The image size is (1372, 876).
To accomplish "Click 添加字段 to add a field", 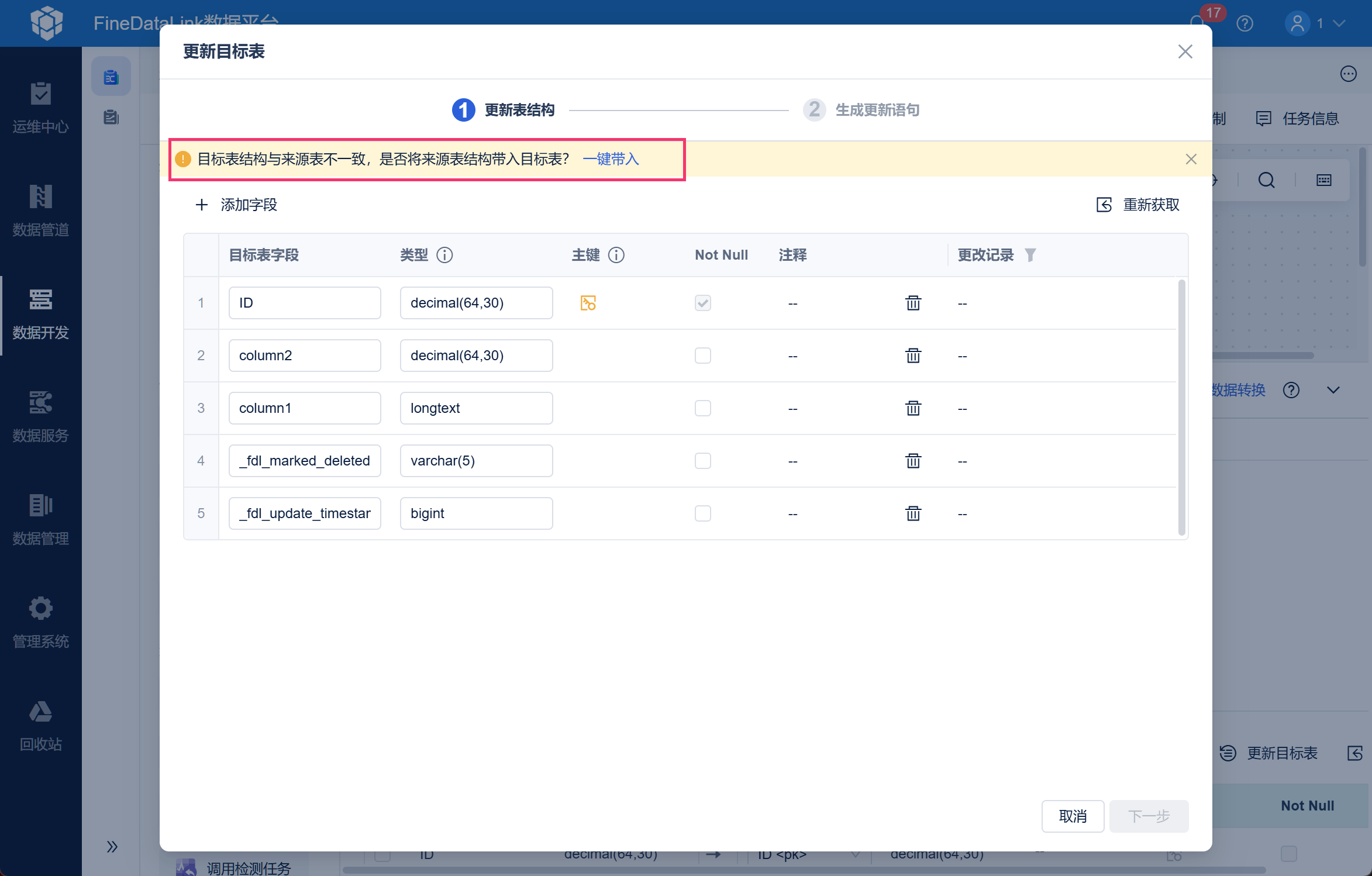I will pyautogui.click(x=236, y=205).
